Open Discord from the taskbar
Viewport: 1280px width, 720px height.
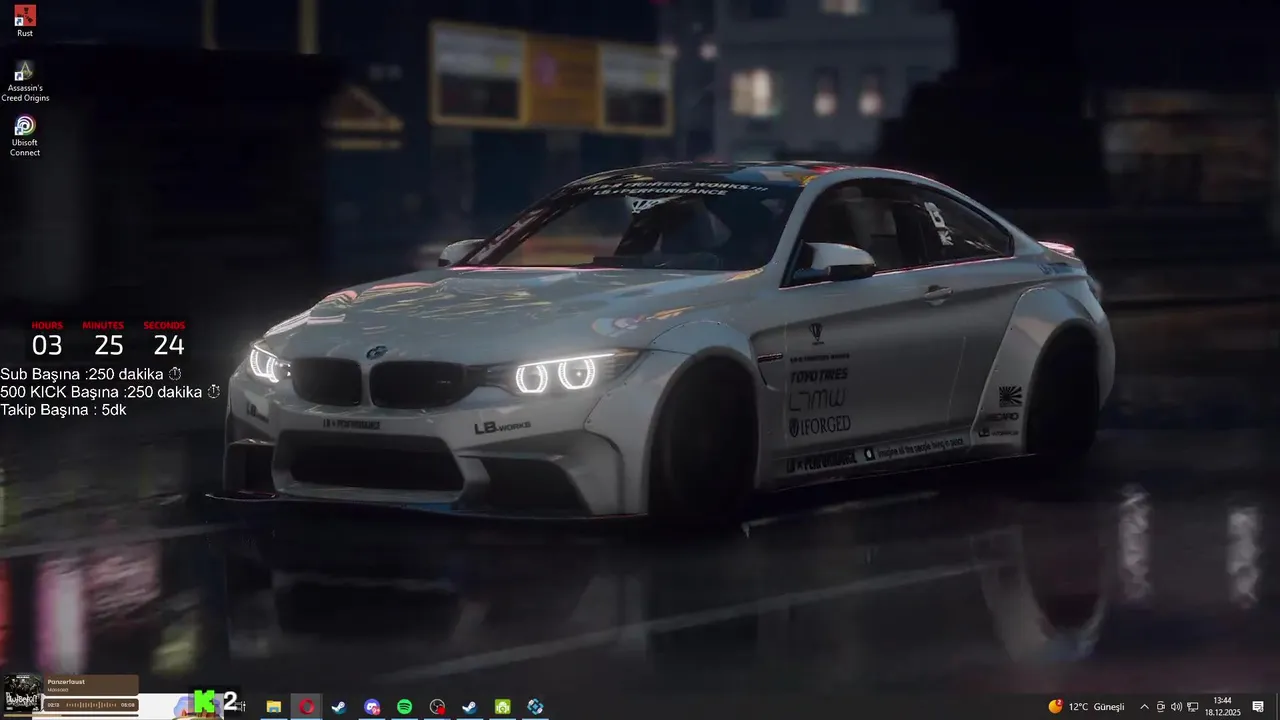tap(372, 706)
